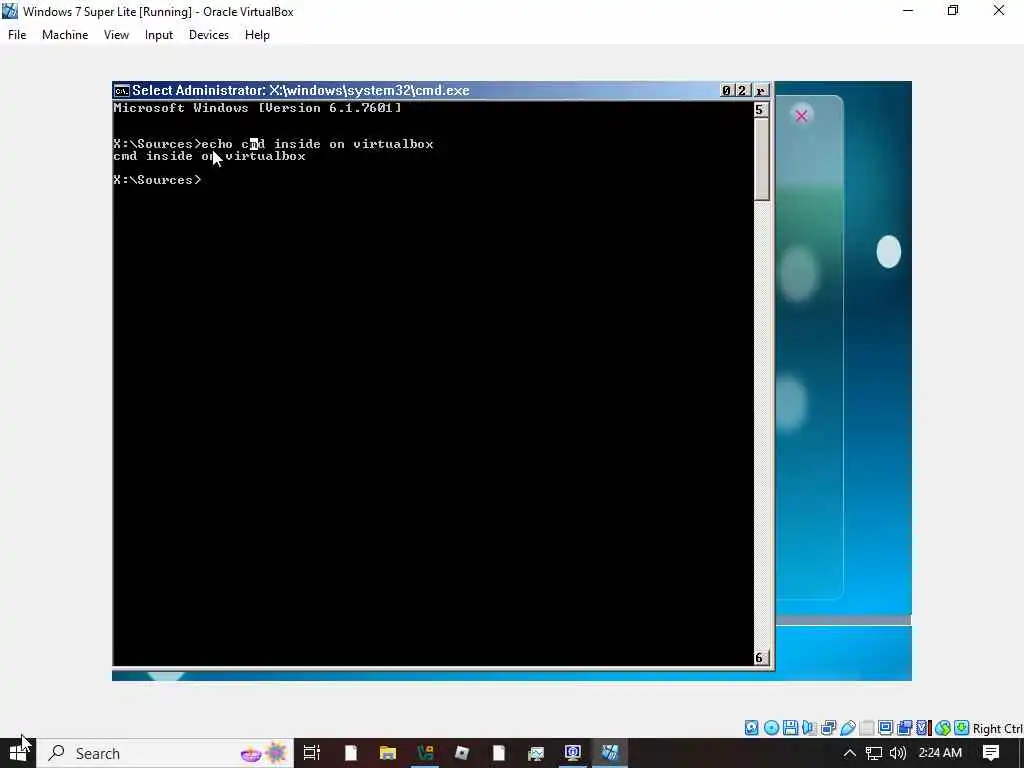Click the hard disk activity status icon

[752, 728]
